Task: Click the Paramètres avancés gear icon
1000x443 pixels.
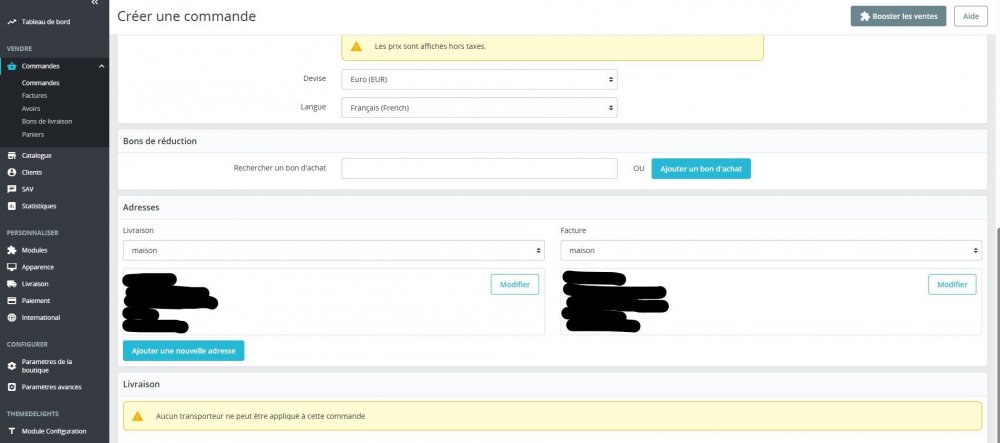Action: coord(11,387)
